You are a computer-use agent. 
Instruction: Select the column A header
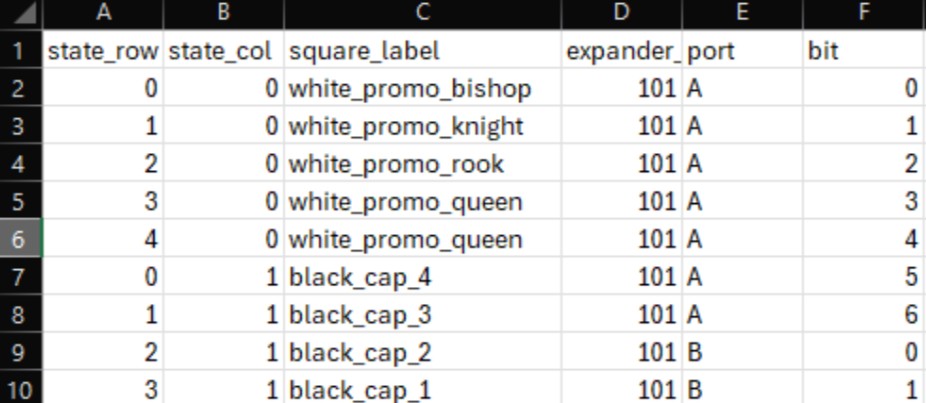[102, 13]
